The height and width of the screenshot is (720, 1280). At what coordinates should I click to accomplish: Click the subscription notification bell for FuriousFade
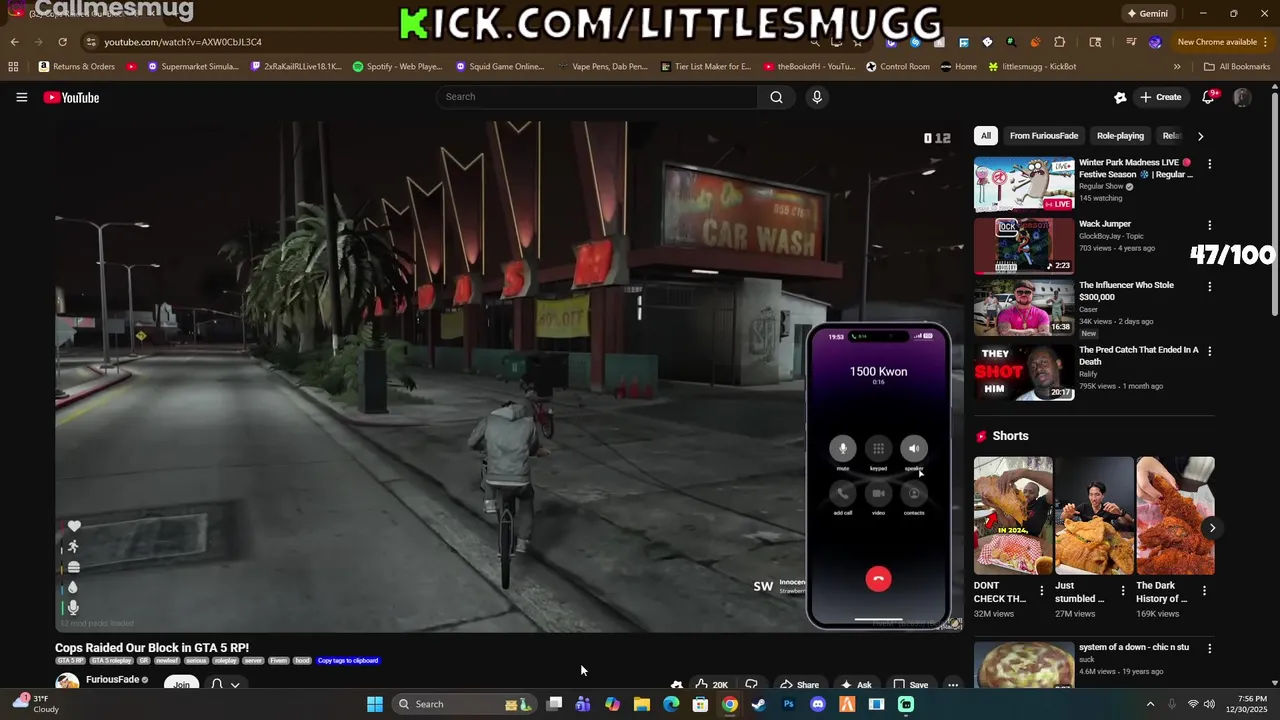coord(216,685)
